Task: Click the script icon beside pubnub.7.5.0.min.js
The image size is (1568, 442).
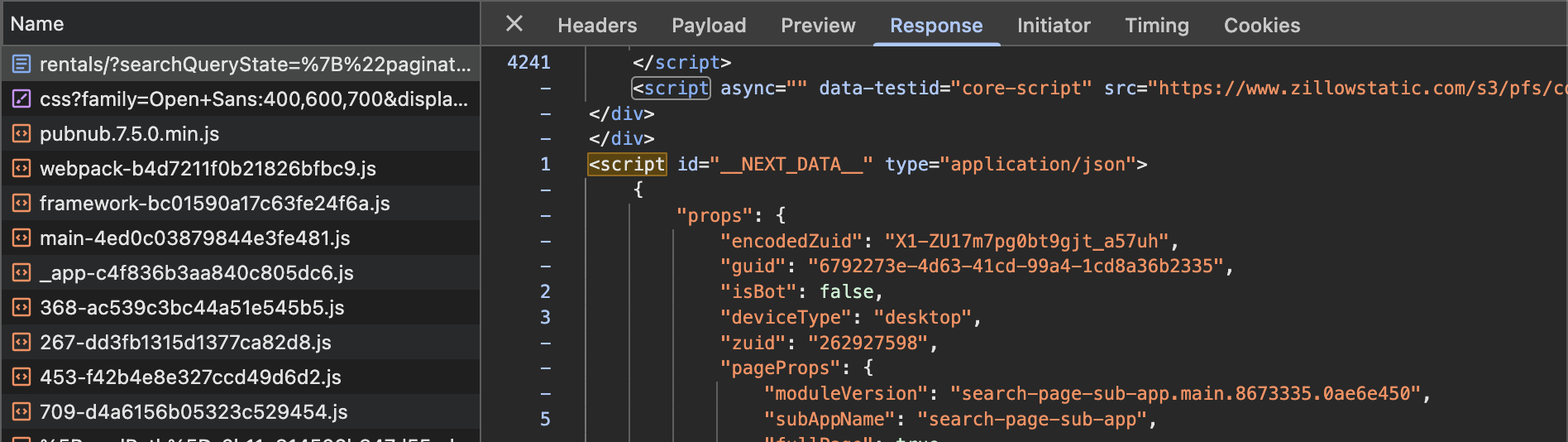Action: (22, 133)
